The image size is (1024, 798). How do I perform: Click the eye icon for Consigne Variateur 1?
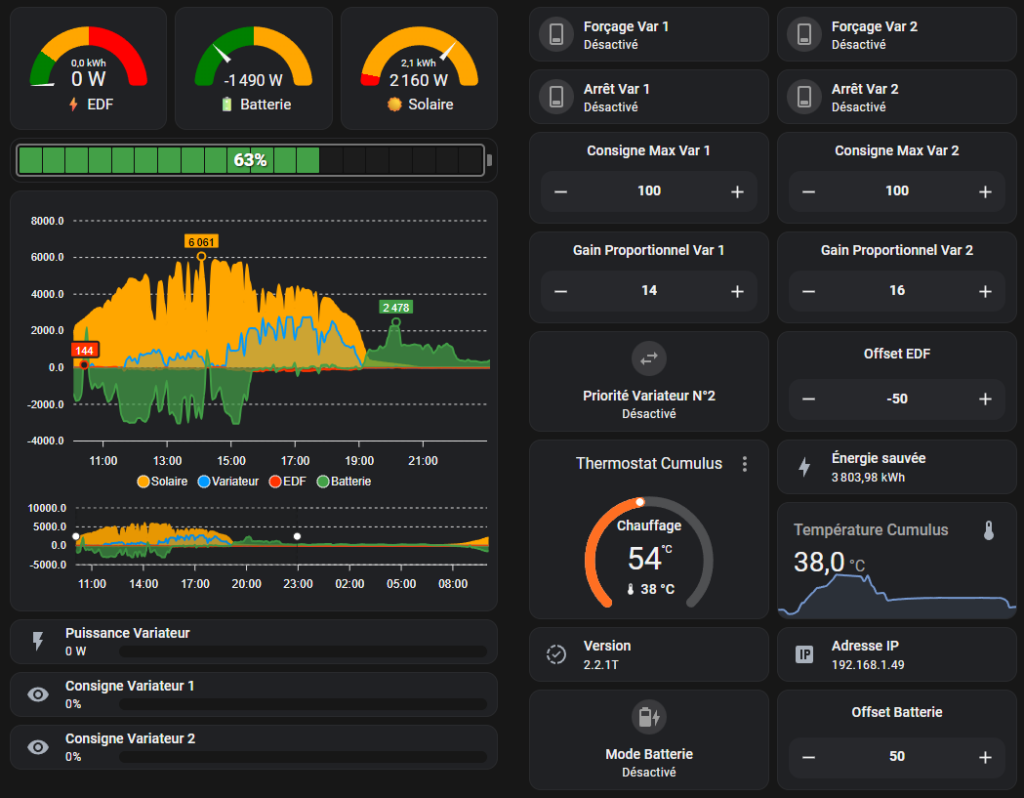(x=38, y=695)
